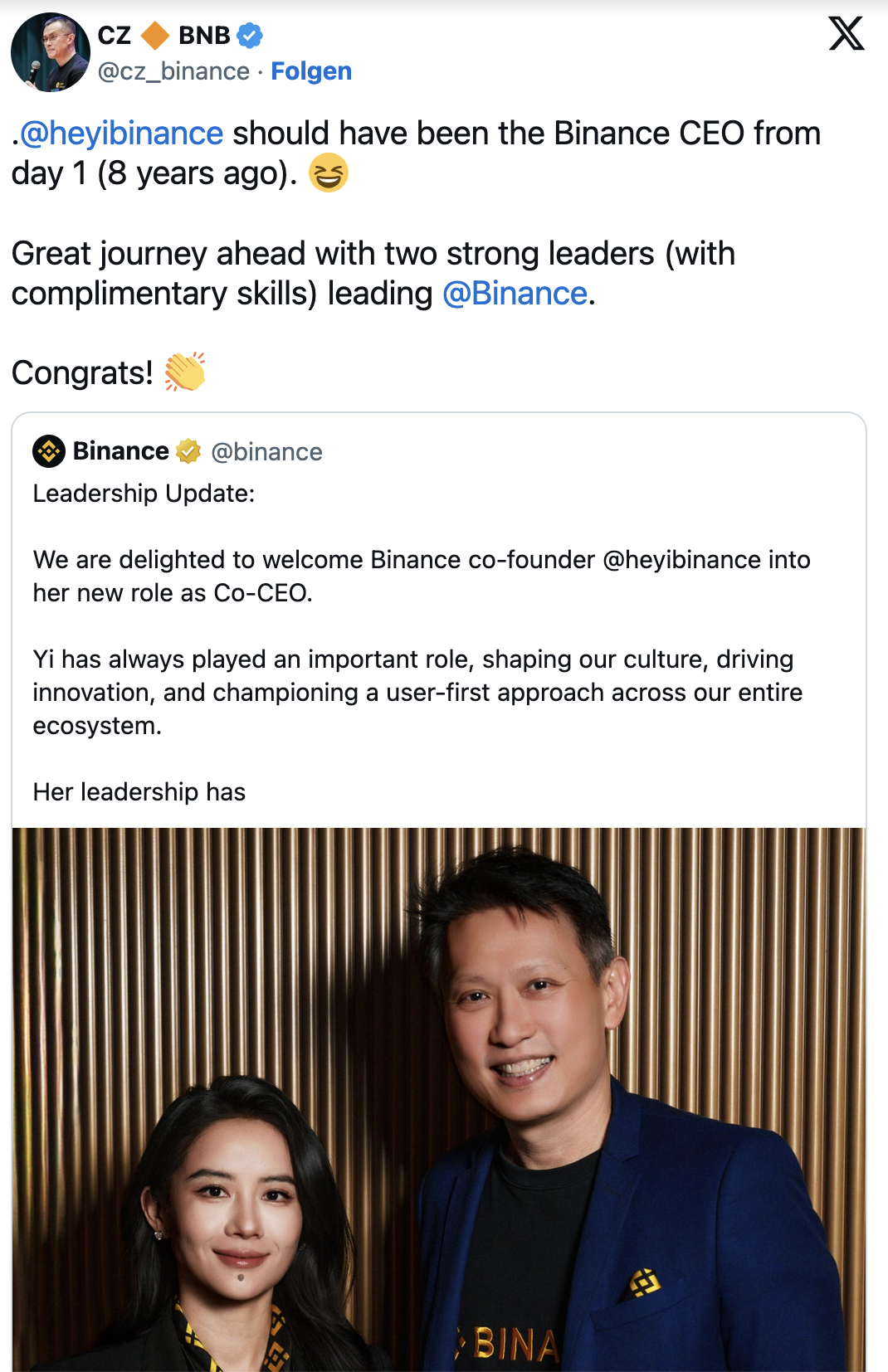Open the @heyibinance mention link
888x1372 pixels.
tap(121, 134)
